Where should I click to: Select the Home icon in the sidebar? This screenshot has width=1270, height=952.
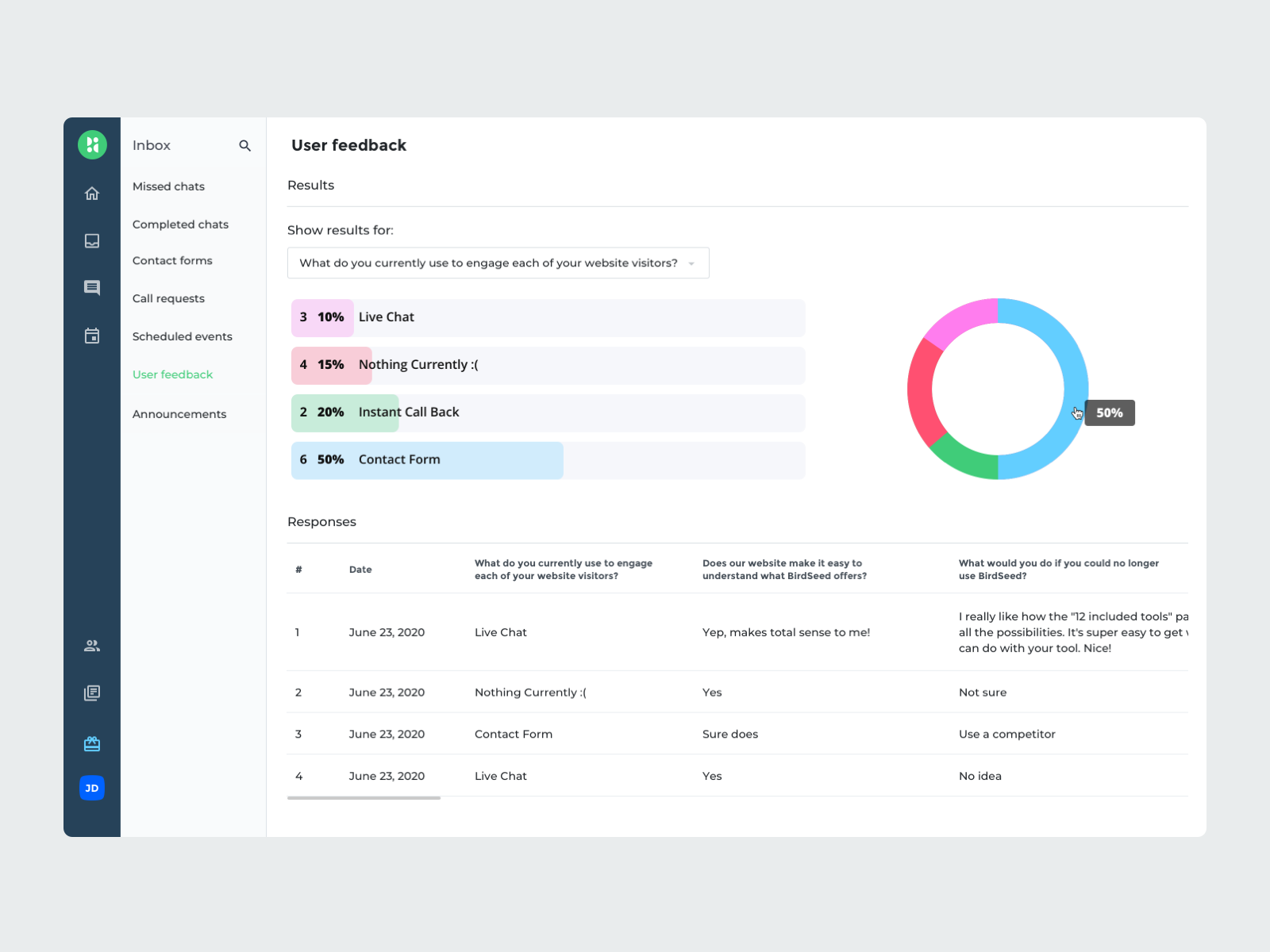click(x=91, y=193)
